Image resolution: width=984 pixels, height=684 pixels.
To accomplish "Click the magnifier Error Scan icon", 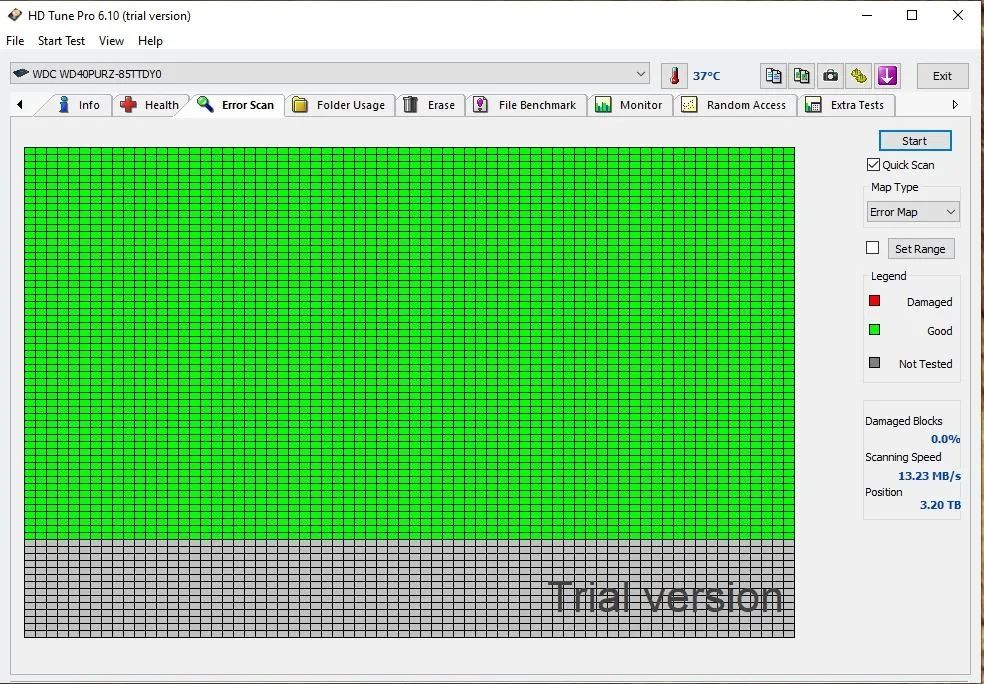I will (205, 104).
